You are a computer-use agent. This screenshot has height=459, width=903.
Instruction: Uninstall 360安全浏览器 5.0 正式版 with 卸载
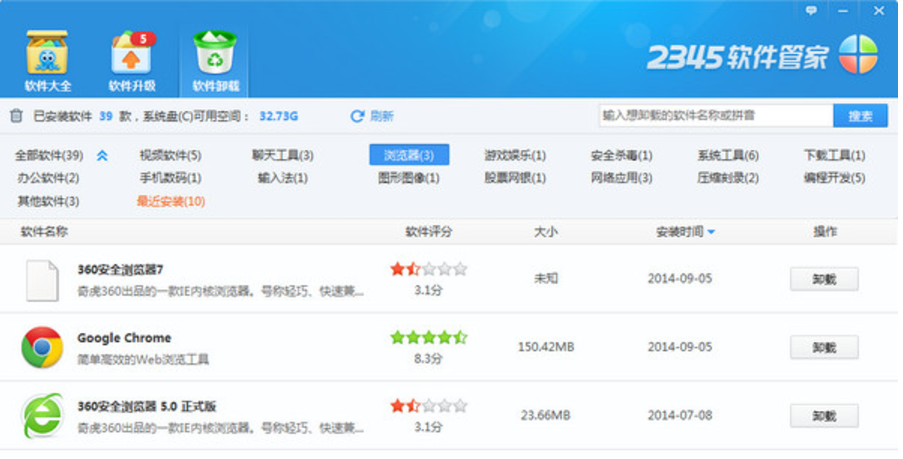824,416
